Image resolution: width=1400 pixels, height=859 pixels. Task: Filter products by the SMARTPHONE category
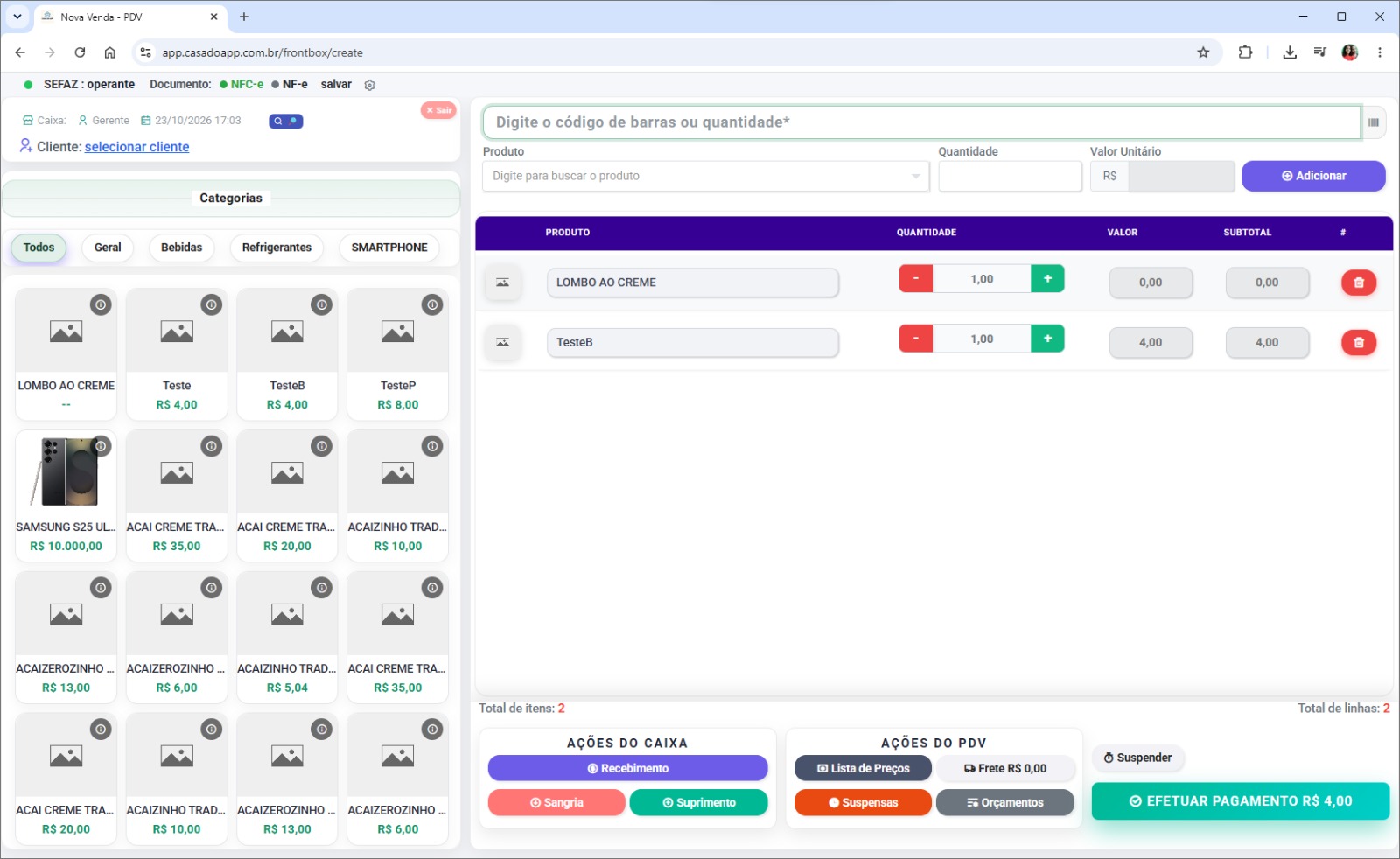pyautogui.click(x=389, y=248)
